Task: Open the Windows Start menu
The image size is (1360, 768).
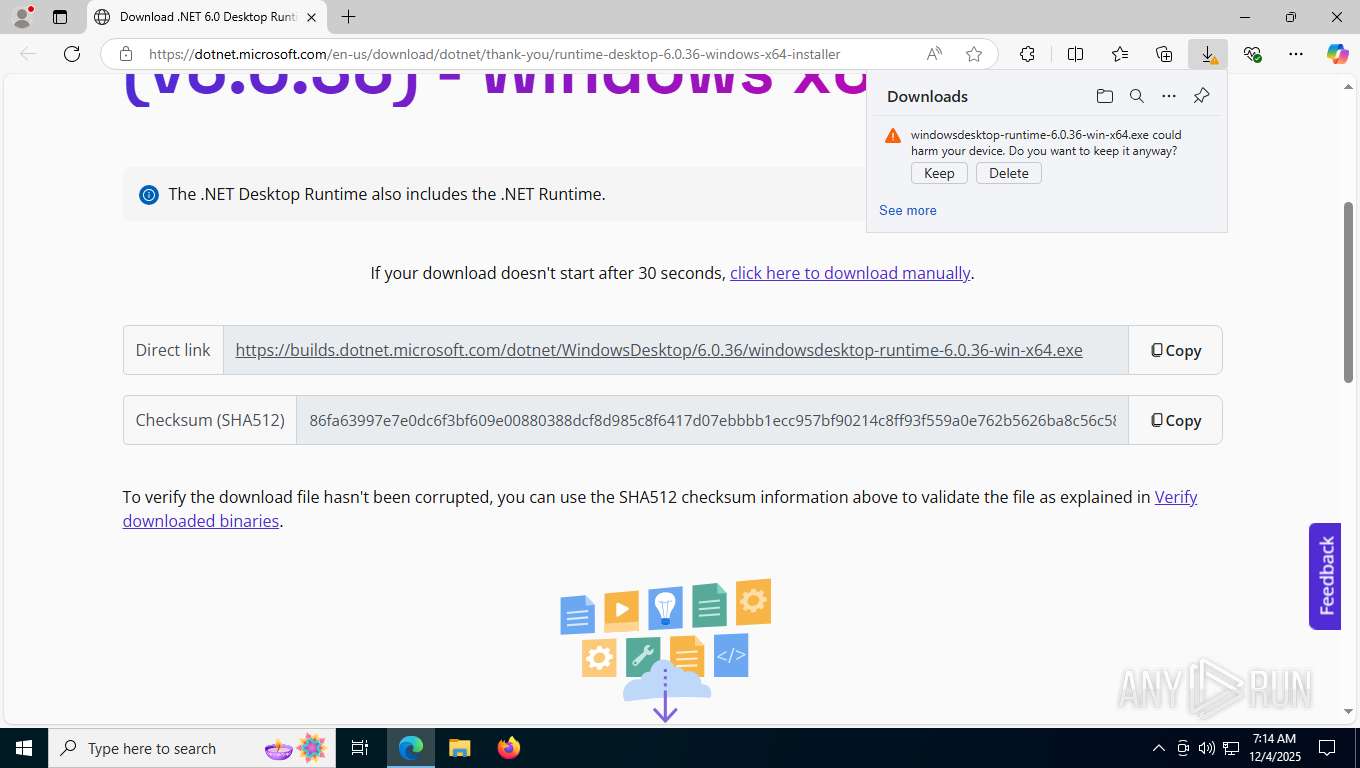Action: 23,748
